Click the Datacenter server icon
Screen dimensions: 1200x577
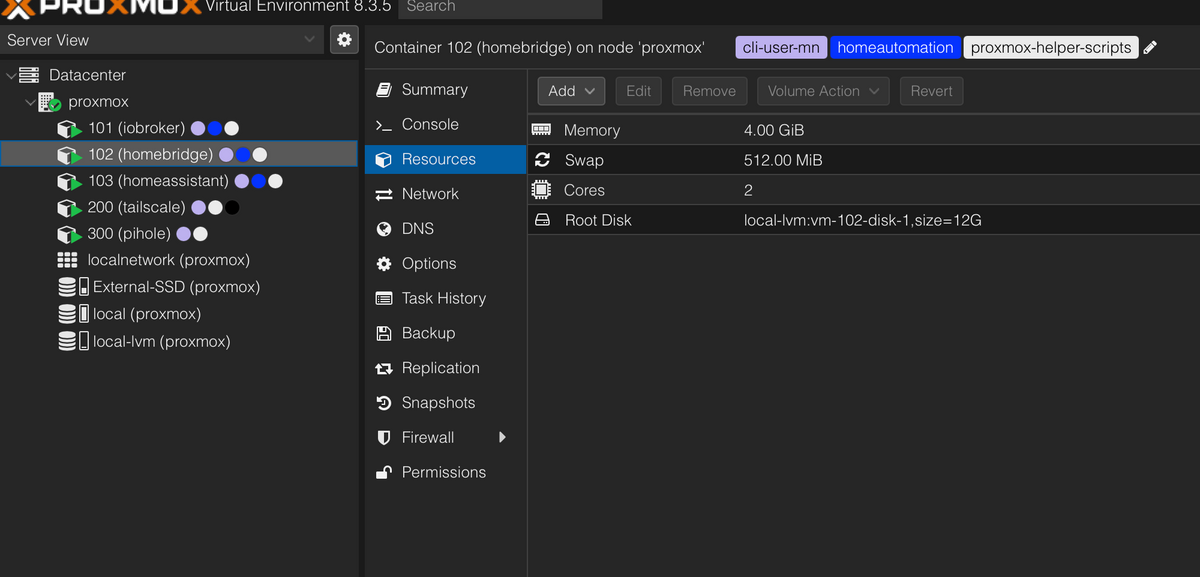pos(29,75)
